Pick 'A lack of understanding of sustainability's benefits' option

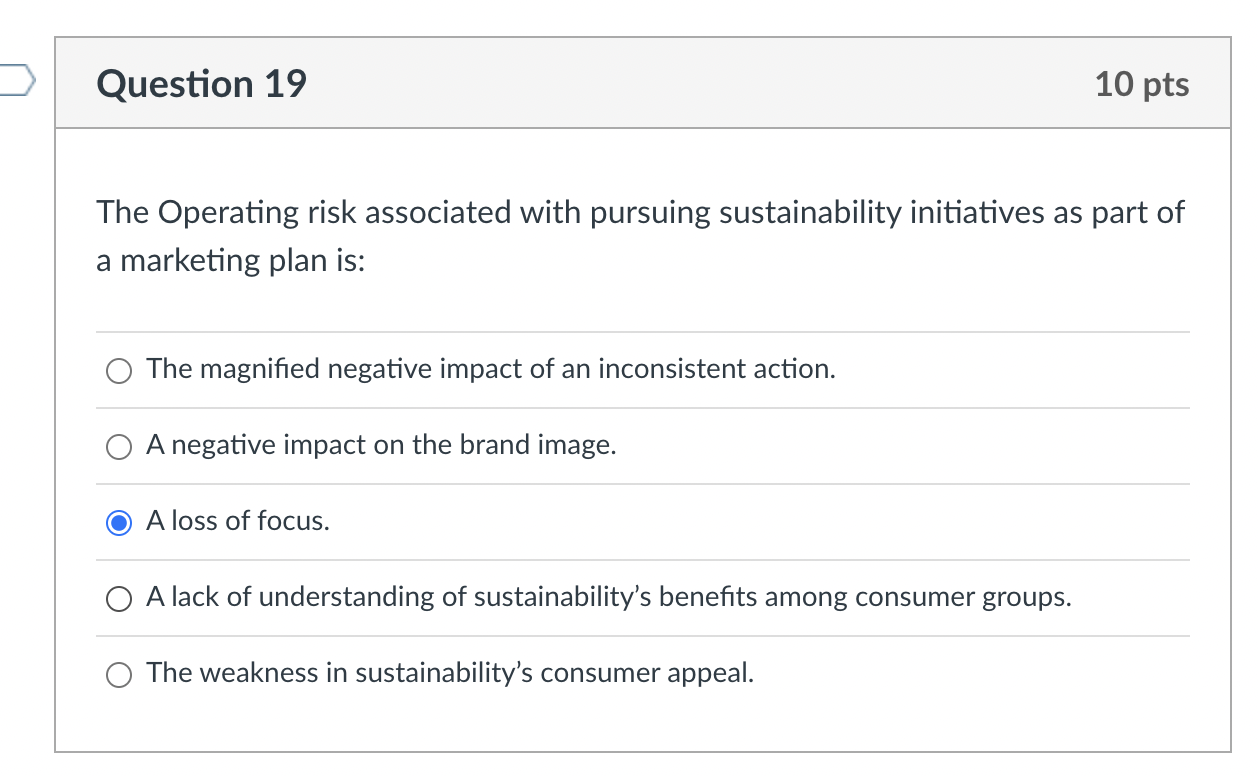tap(118, 598)
